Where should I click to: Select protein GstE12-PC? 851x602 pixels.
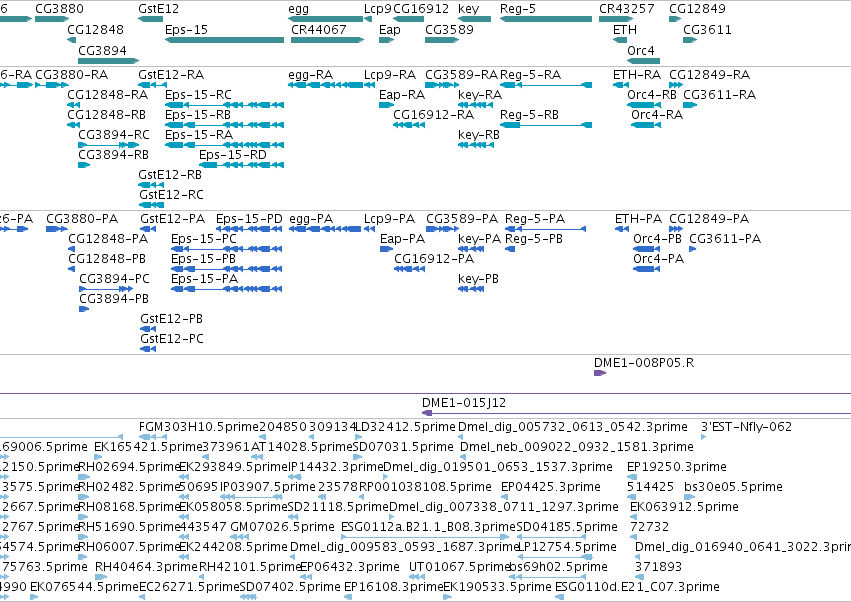tap(172, 339)
